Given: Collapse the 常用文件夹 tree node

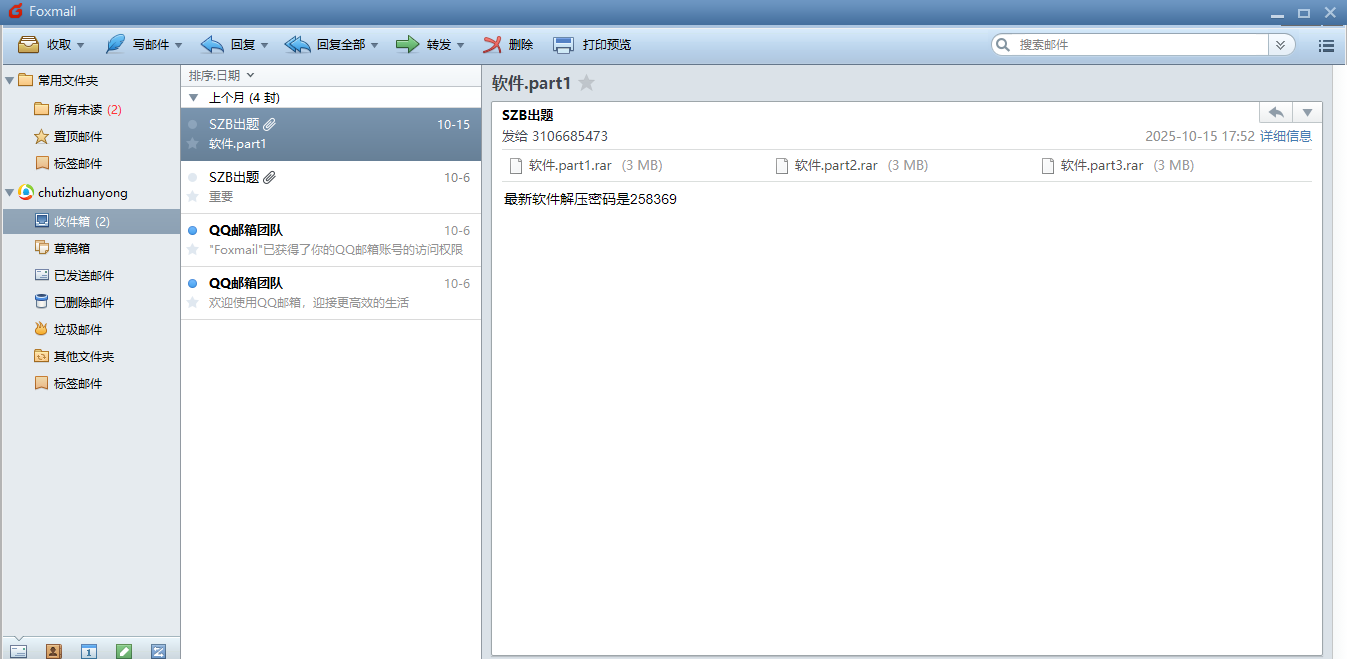Looking at the screenshot, I should (10, 80).
